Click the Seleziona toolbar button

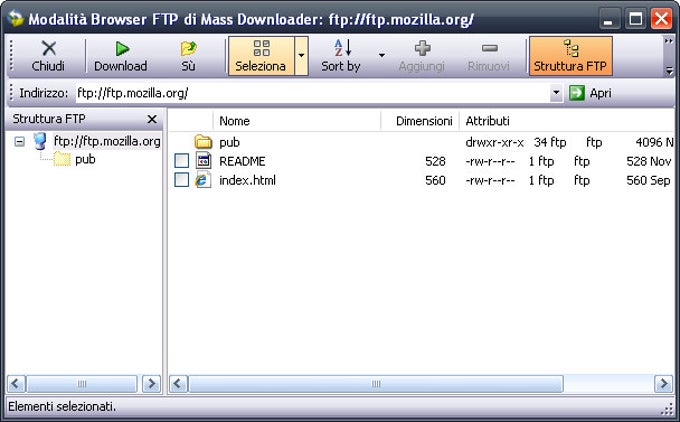click(x=261, y=56)
